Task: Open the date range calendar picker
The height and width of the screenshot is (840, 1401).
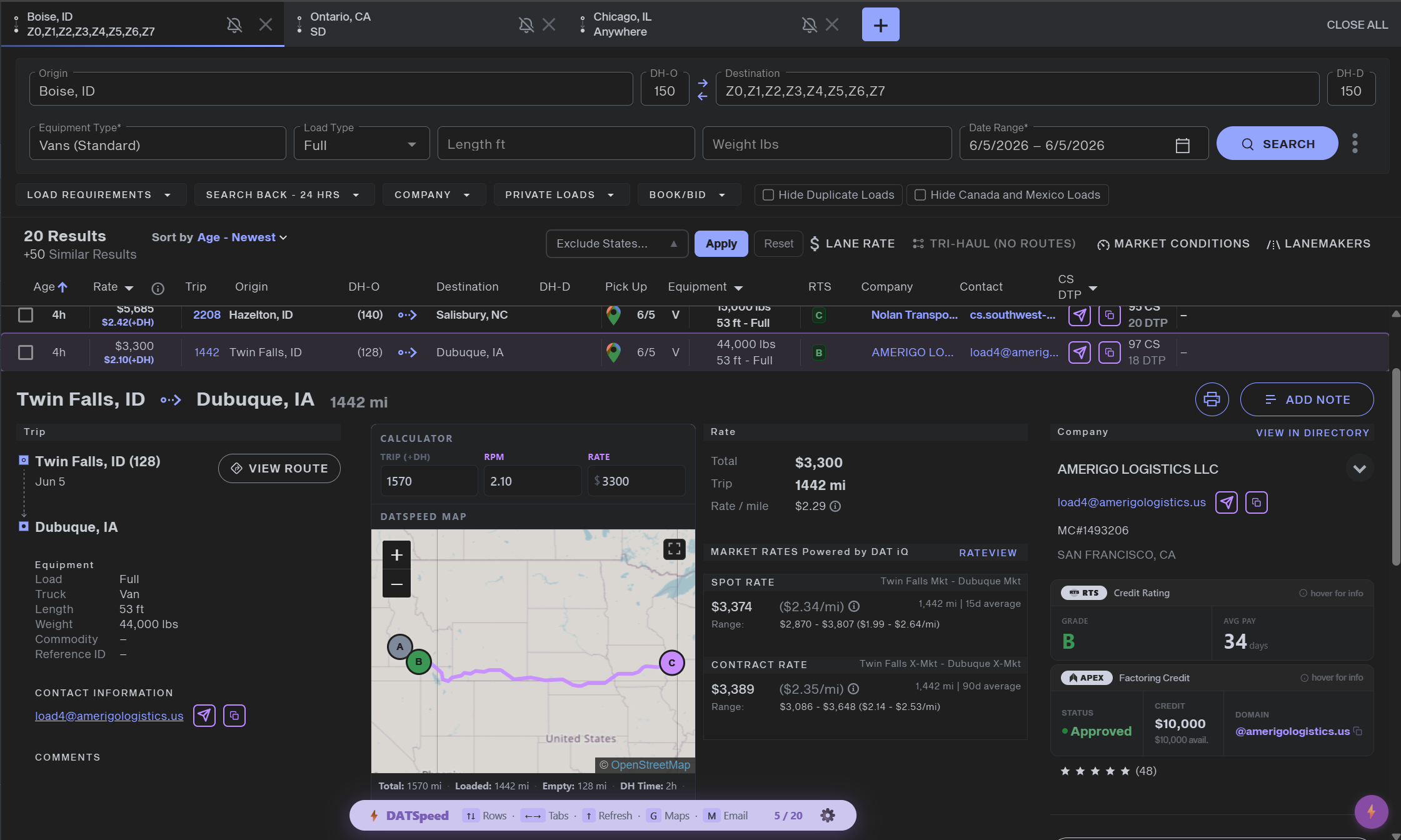Action: pos(1182,145)
